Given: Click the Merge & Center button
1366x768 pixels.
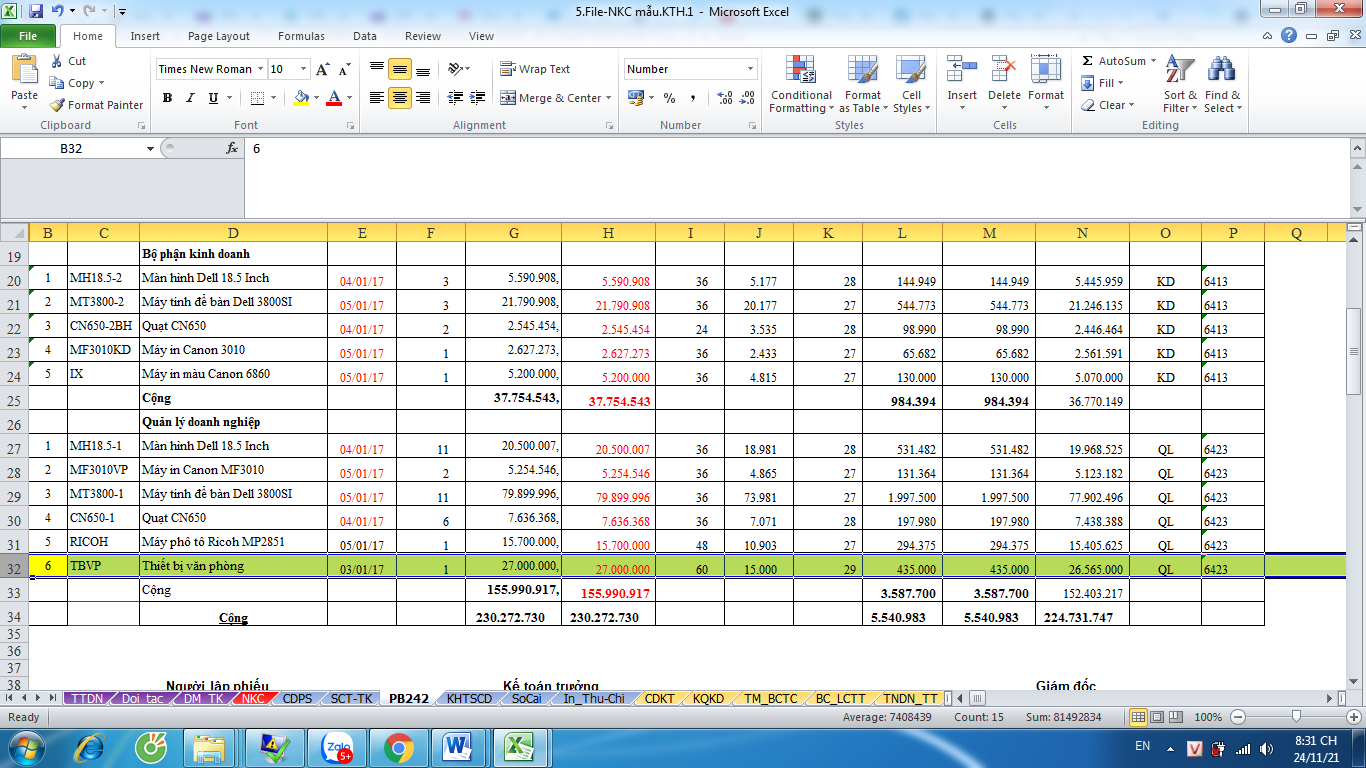Looking at the screenshot, I should pyautogui.click(x=550, y=98).
